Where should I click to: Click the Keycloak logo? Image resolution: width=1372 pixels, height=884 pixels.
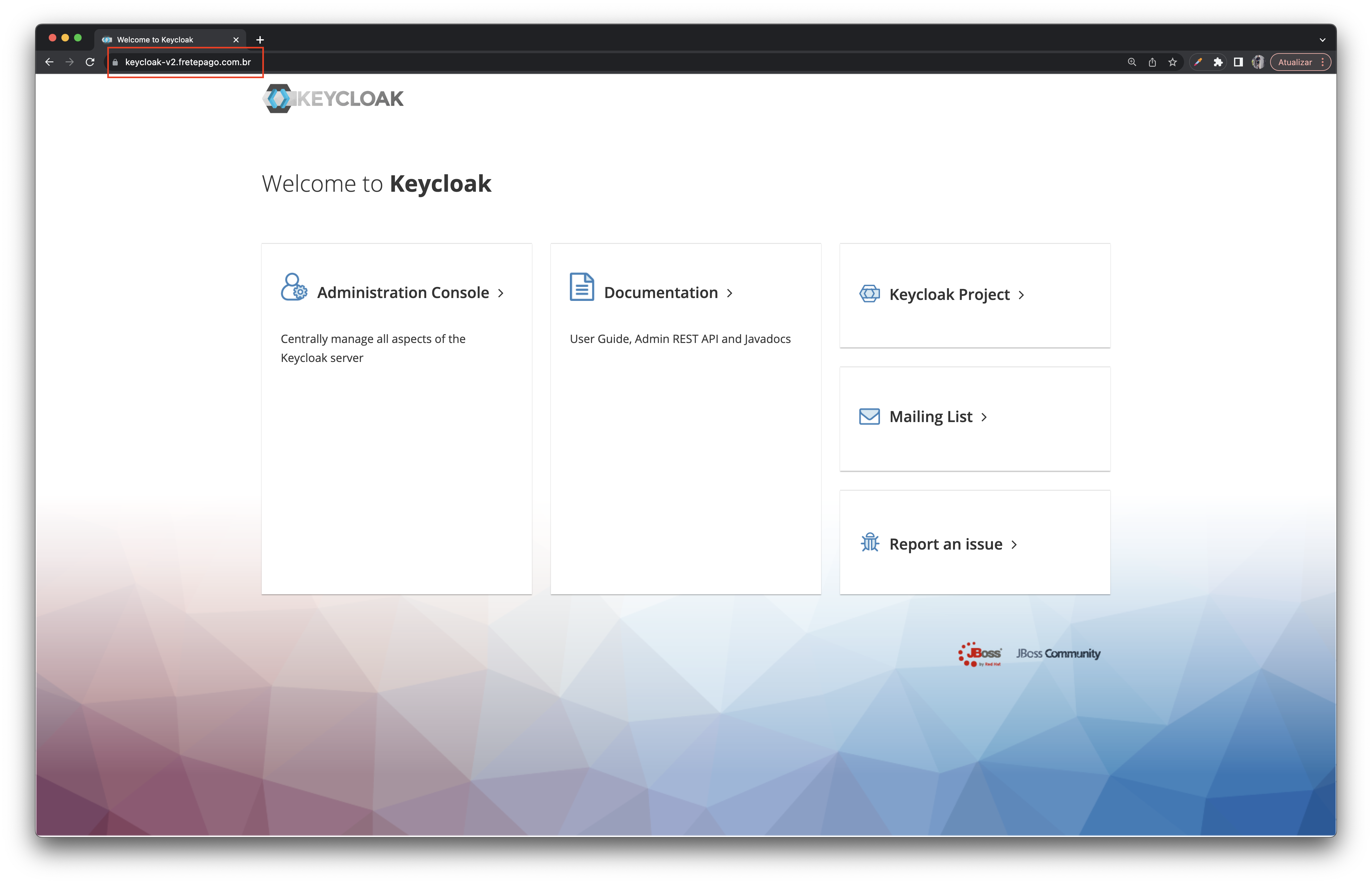(x=334, y=99)
